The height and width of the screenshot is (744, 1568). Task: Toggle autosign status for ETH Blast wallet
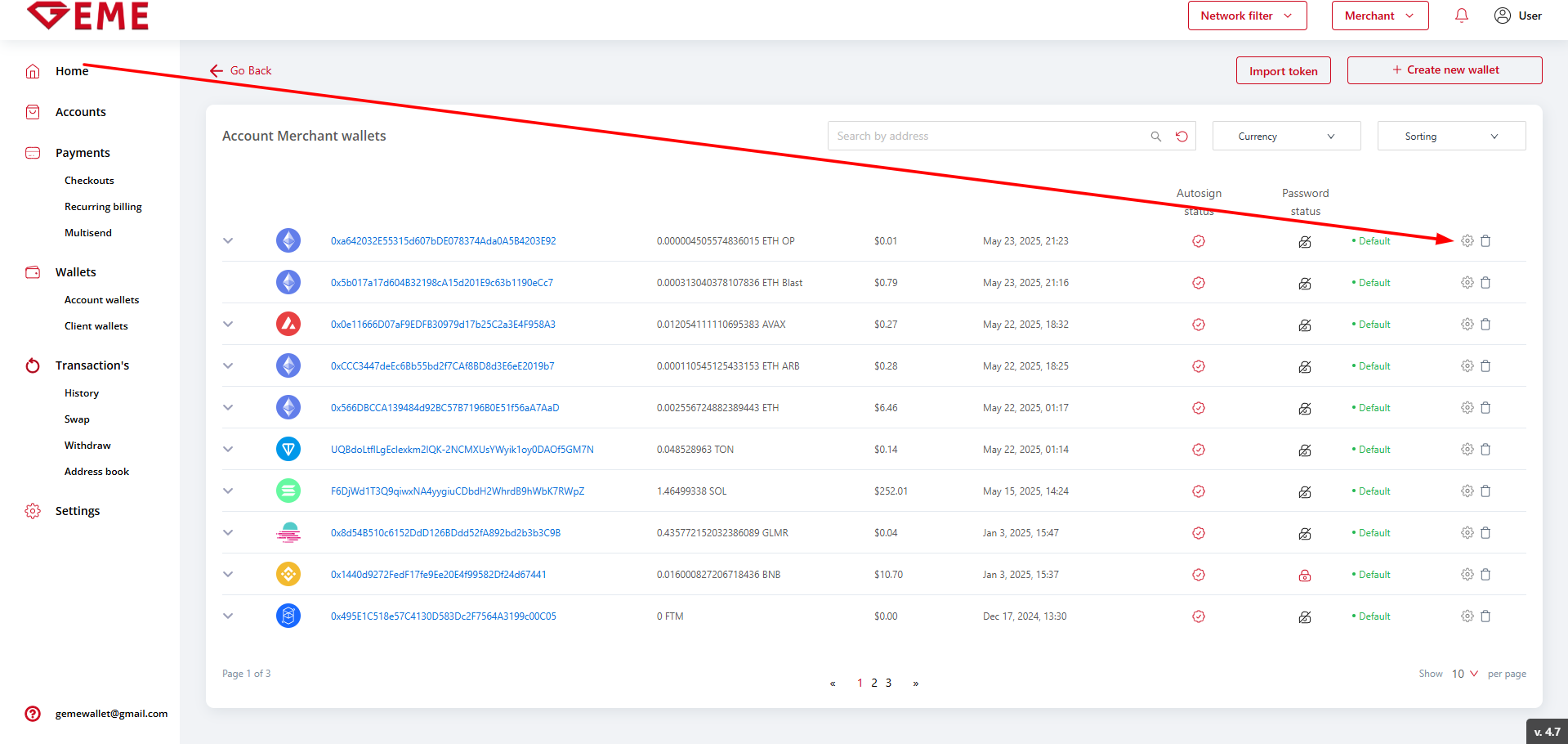(x=1198, y=283)
